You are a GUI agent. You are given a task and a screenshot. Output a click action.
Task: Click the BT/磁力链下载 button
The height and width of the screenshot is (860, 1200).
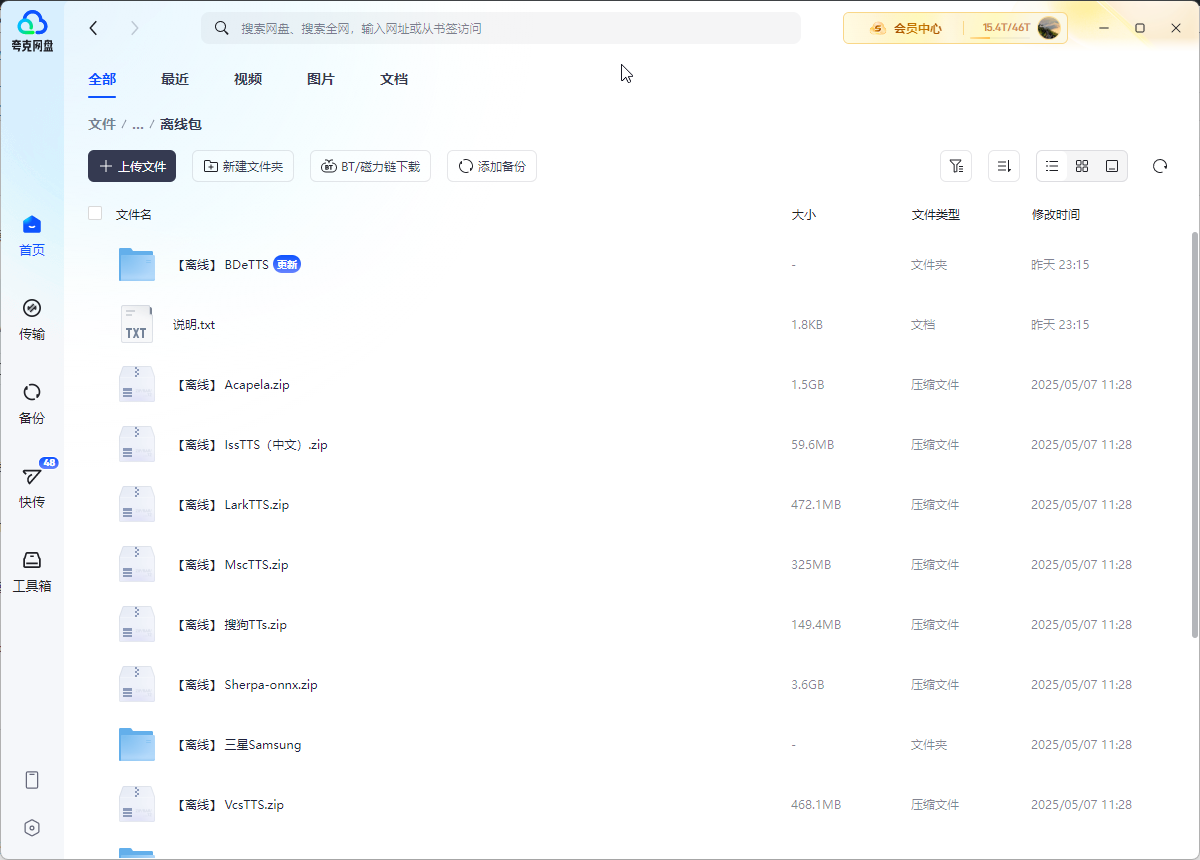(370, 166)
